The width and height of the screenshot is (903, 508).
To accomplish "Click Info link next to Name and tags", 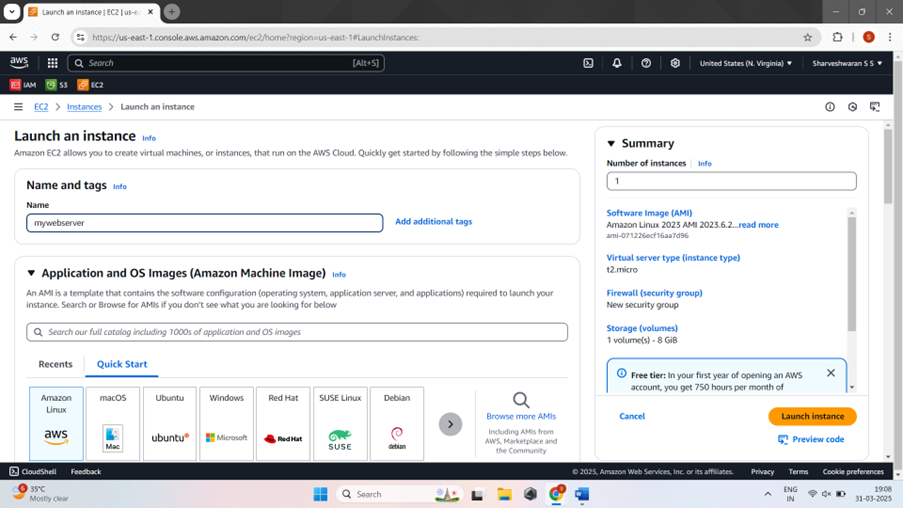I will click(x=120, y=187).
